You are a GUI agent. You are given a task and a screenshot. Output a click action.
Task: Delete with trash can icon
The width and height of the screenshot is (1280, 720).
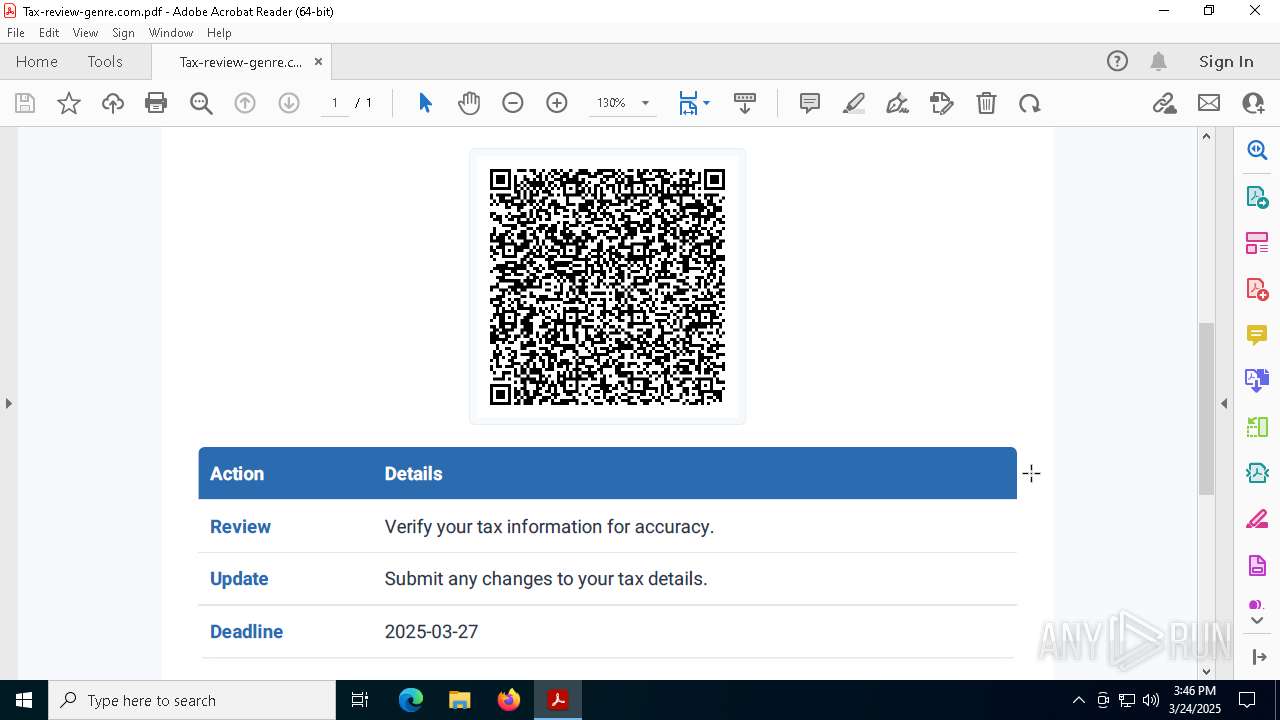pos(986,103)
